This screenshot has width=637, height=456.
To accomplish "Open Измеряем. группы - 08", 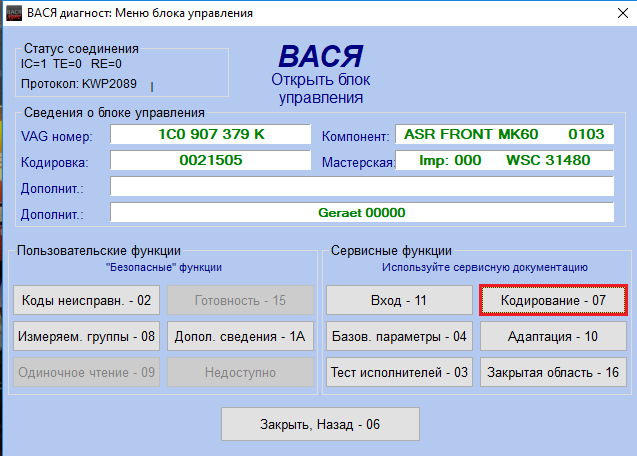I will point(87,337).
